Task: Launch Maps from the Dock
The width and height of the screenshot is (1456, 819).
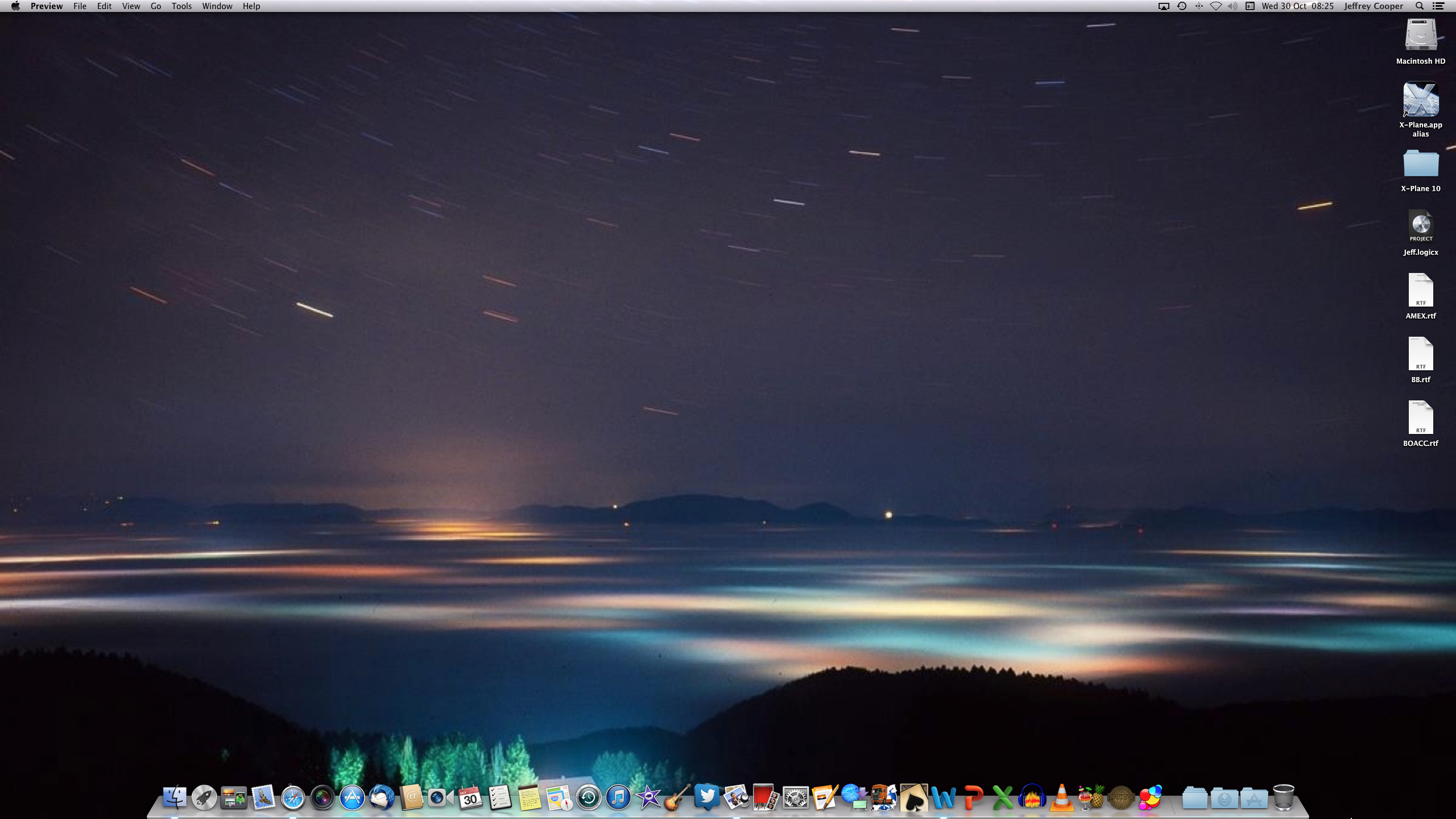Action: coord(559,797)
